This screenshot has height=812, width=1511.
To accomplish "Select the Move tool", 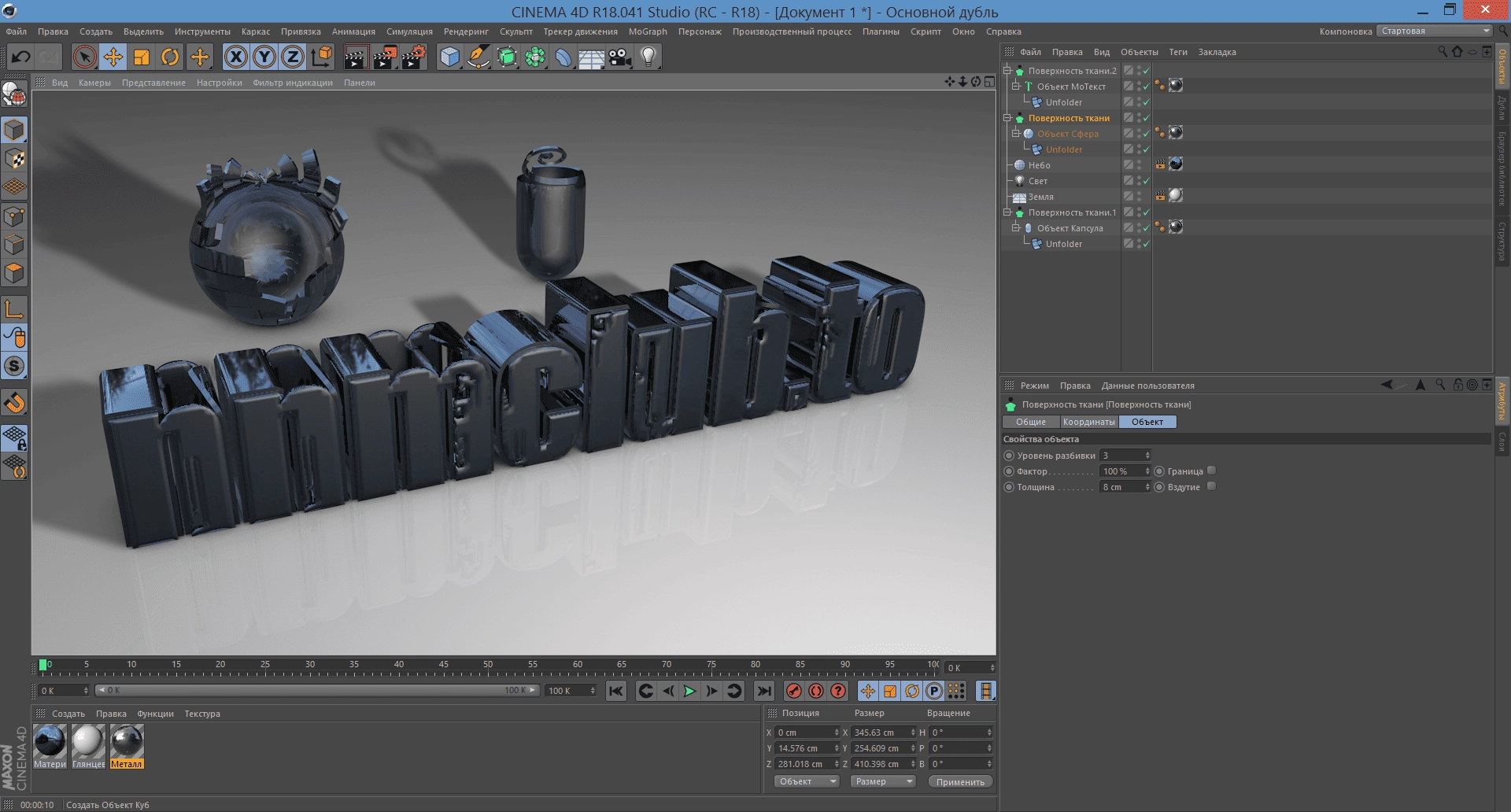I will point(113,57).
